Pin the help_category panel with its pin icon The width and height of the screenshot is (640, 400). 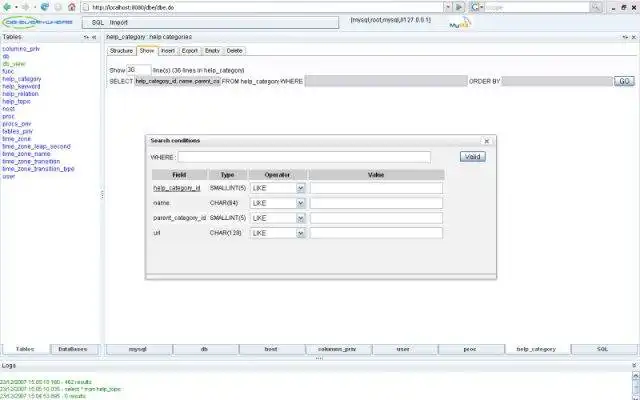pos(625,37)
